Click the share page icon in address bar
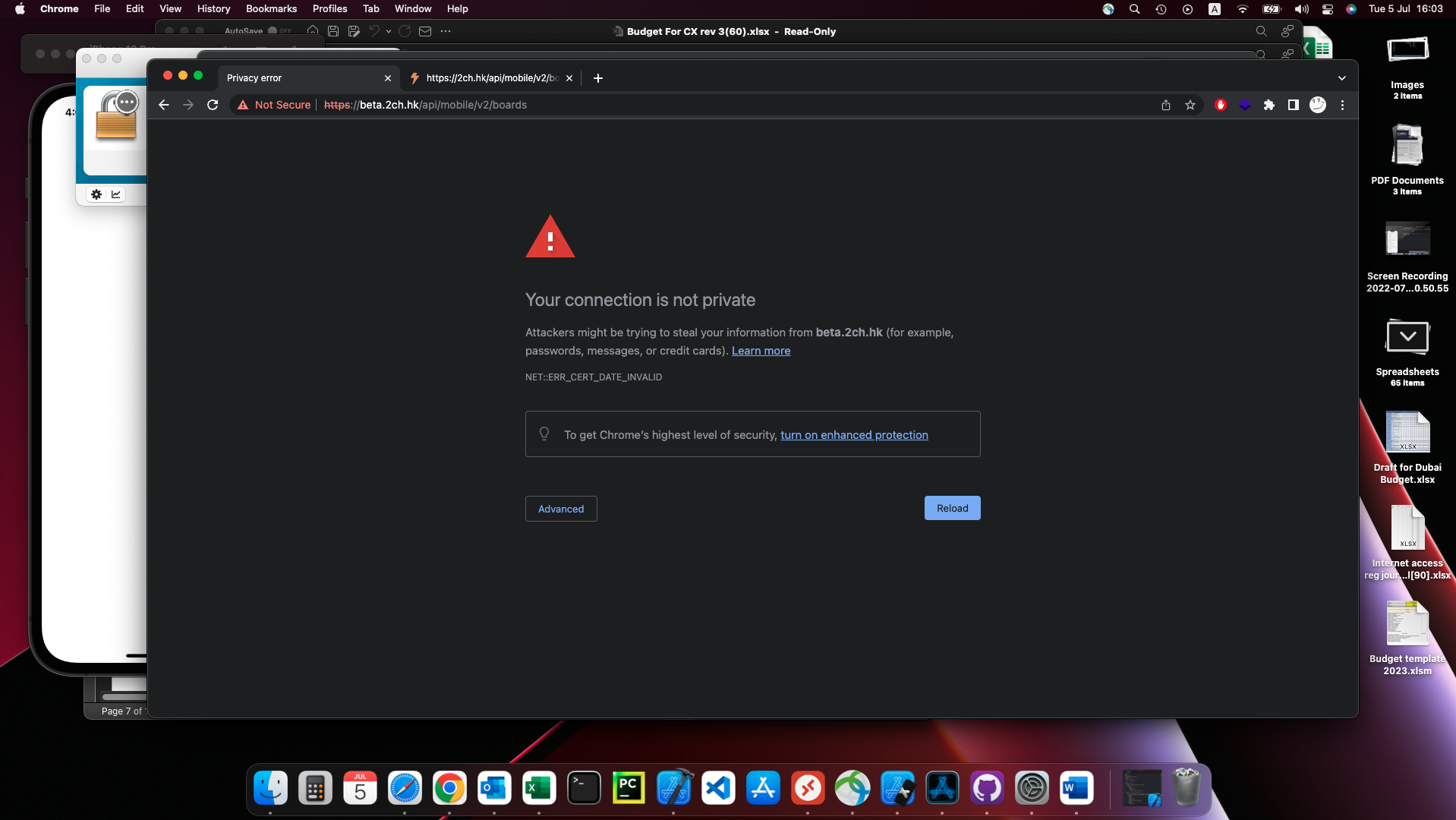 tap(1166, 105)
